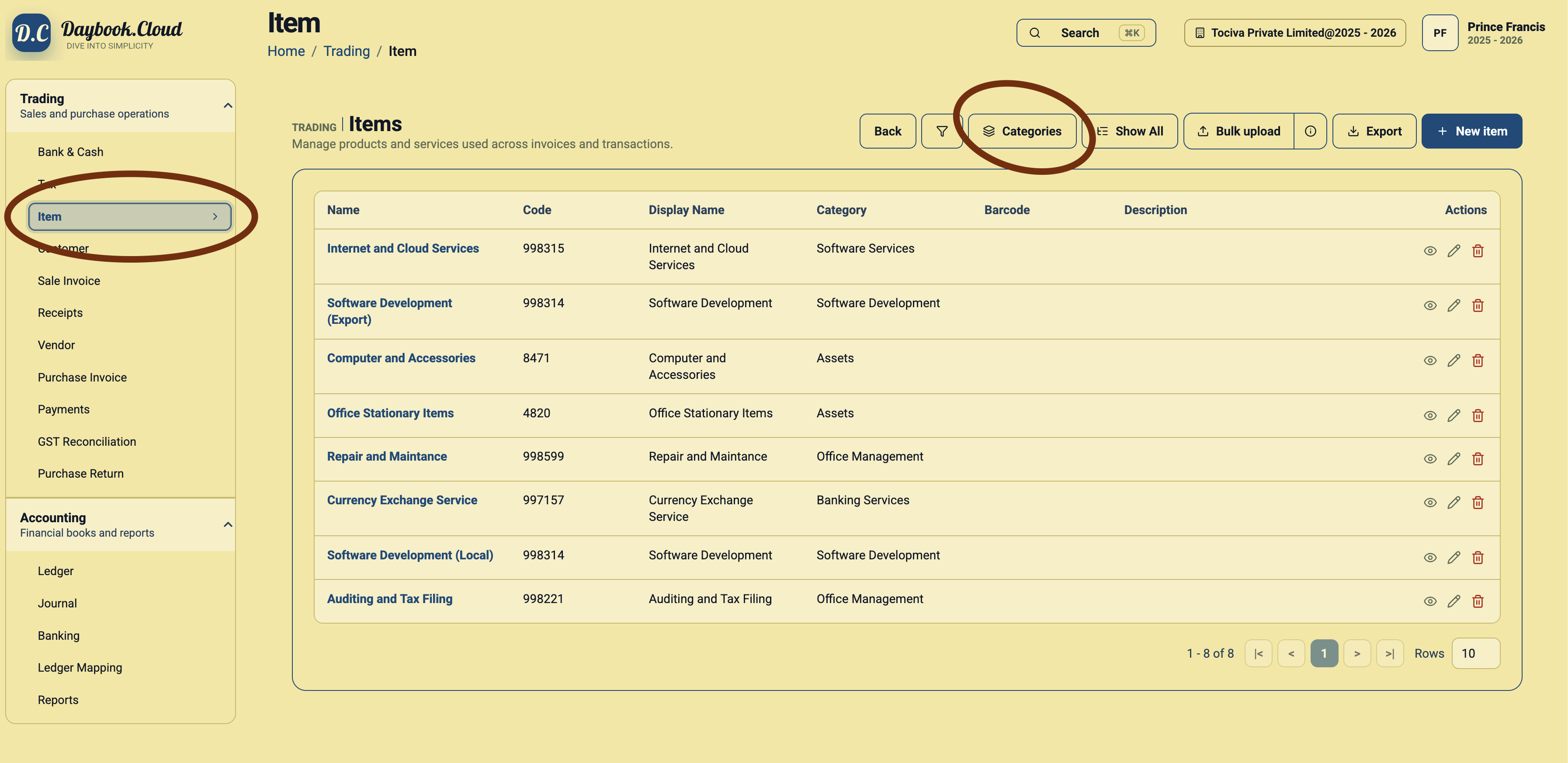
Task: Open Bank & Cash in sidebar
Action: point(71,152)
